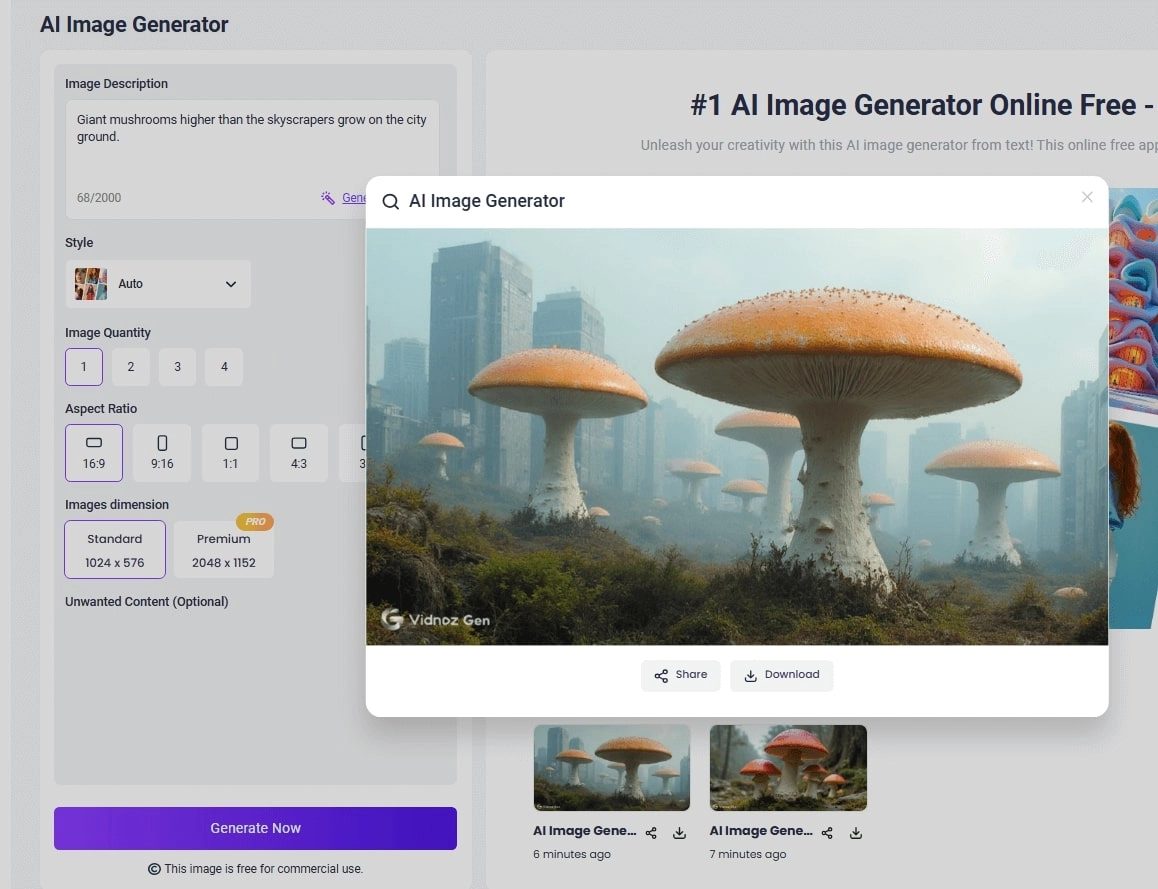Click the download icon under the 6-minutes-ago image

point(679,832)
